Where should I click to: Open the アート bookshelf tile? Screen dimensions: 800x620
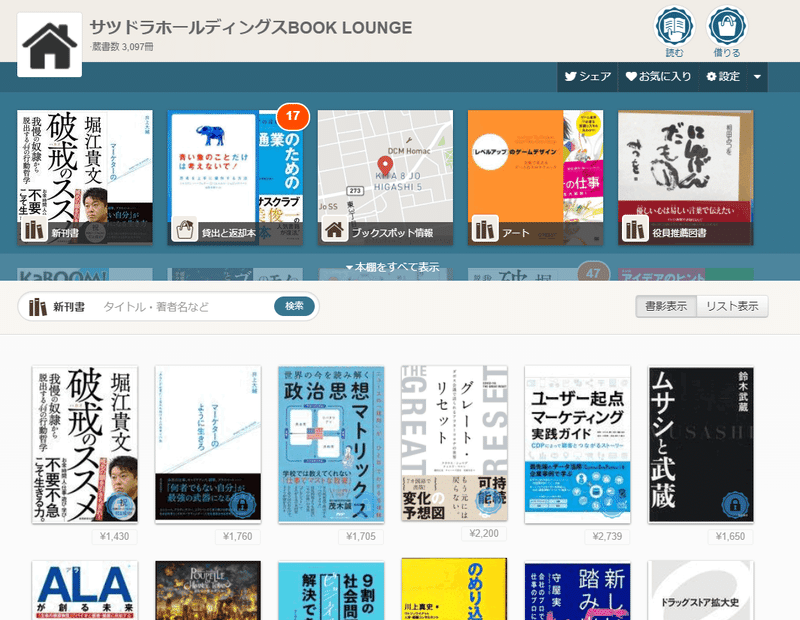(535, 178)
